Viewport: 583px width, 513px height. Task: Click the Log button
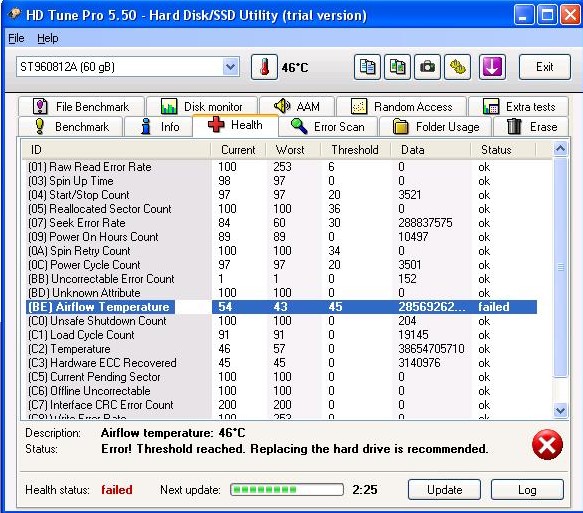[x=527, y=490]
